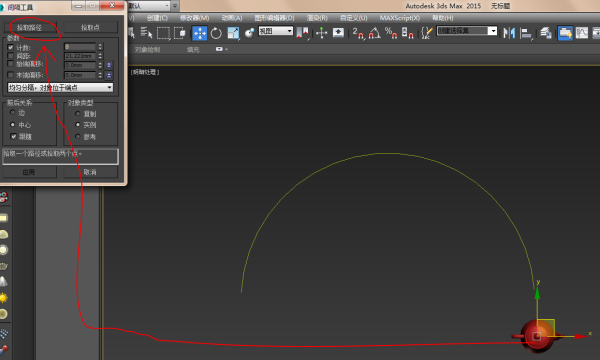Image resolution: width=600 pixels, height=360 pixels.
Task: Open the 均匀分隔 distribution dropdown
Action: [60, 88]
